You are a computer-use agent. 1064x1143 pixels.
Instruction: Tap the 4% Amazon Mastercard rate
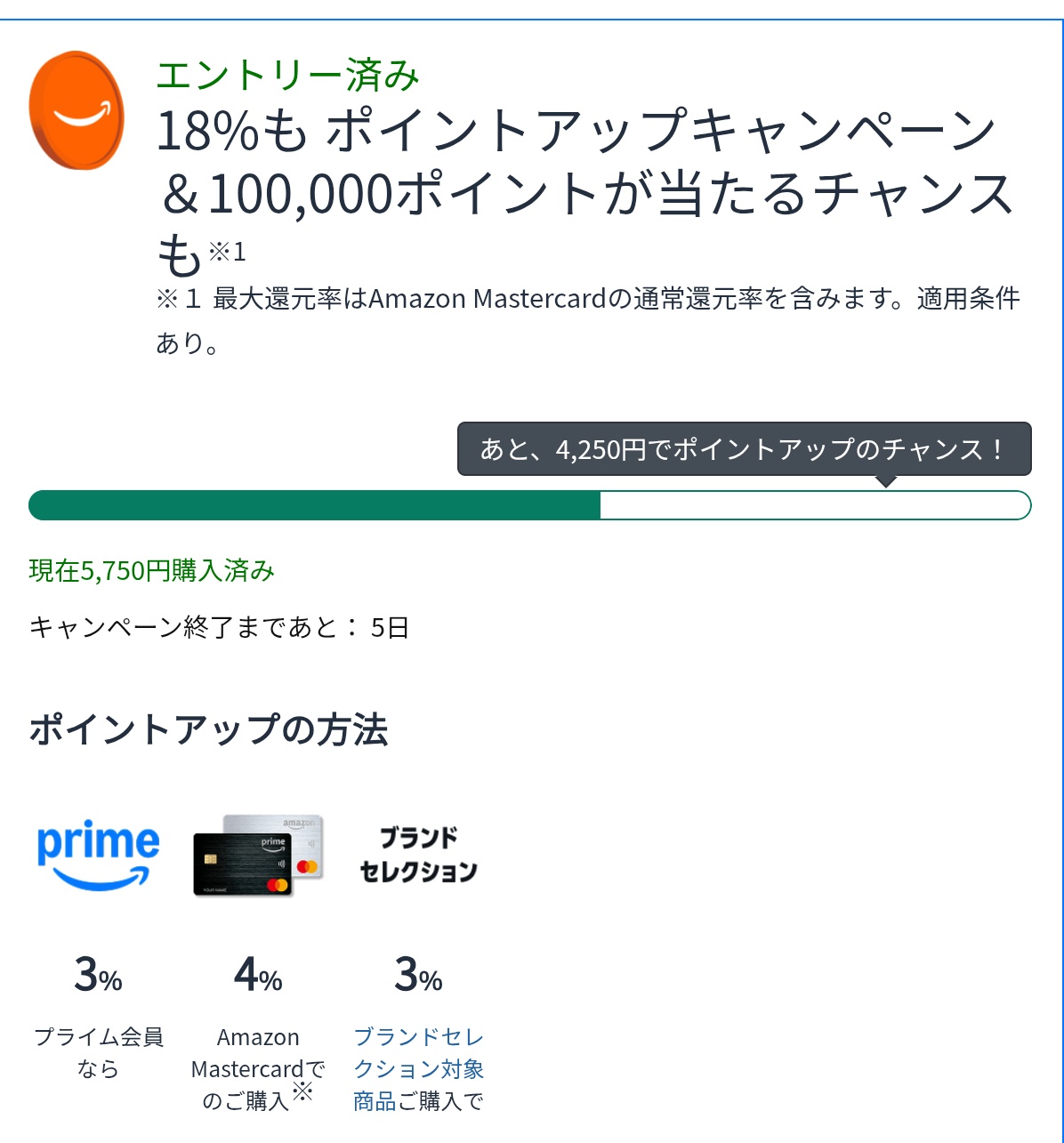click(x=259, y=974)
